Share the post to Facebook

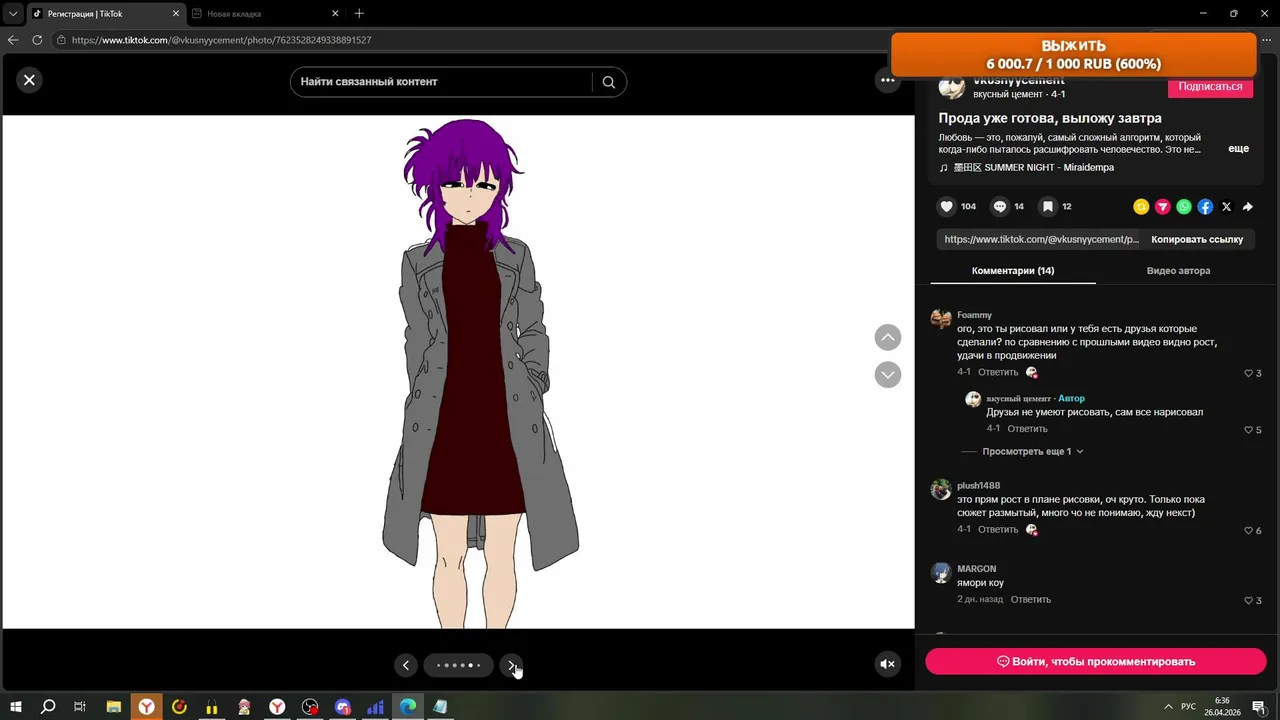coord(1205,207)
